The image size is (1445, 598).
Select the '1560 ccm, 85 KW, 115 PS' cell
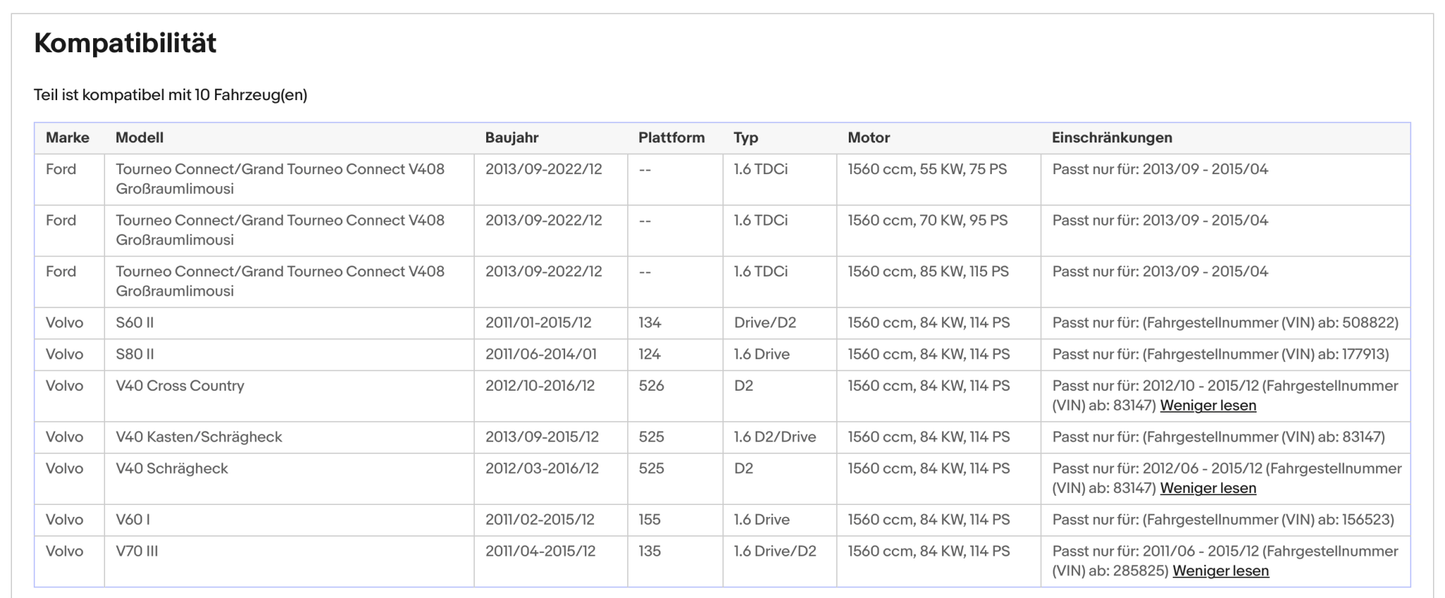tap(928, 271)
